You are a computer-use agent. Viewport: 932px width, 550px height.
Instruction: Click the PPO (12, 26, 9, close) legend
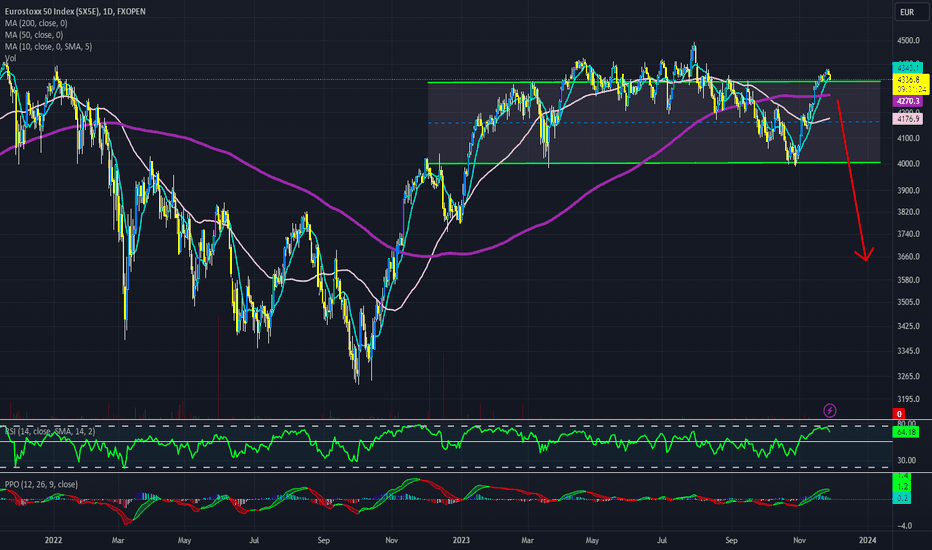41,485
